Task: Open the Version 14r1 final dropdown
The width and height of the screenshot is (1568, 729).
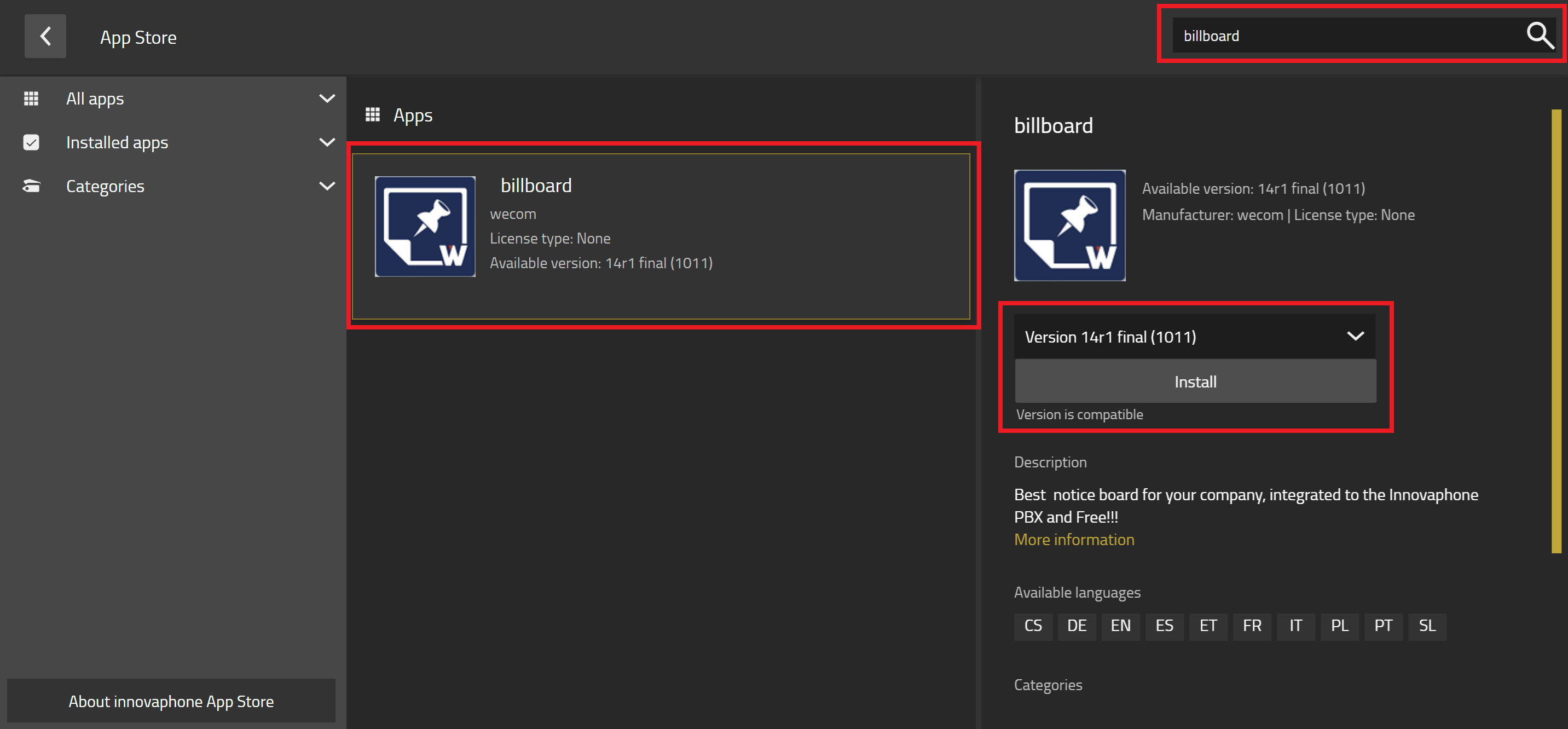Action: (x=1194, y=337)
